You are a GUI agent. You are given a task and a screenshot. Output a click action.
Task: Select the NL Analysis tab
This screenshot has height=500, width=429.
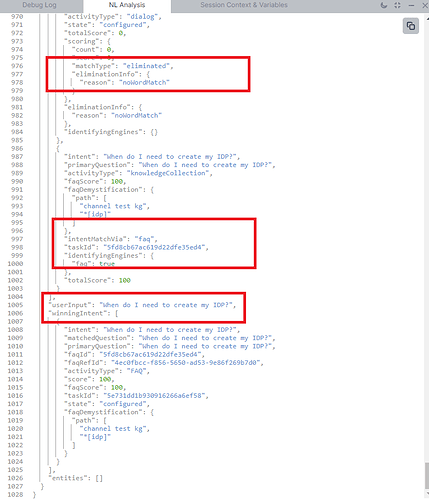(127, 5)
